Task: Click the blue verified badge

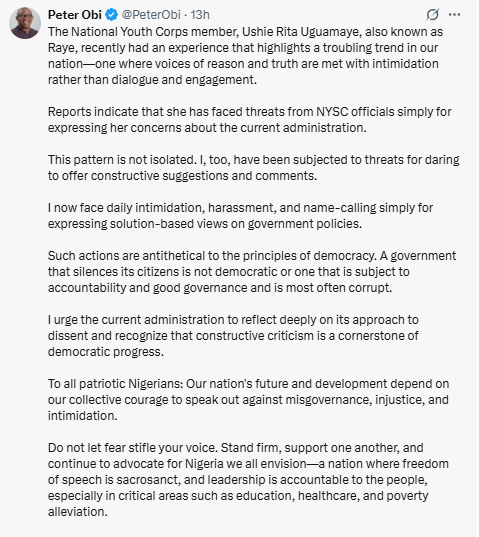Action: (x=111, y=15)
